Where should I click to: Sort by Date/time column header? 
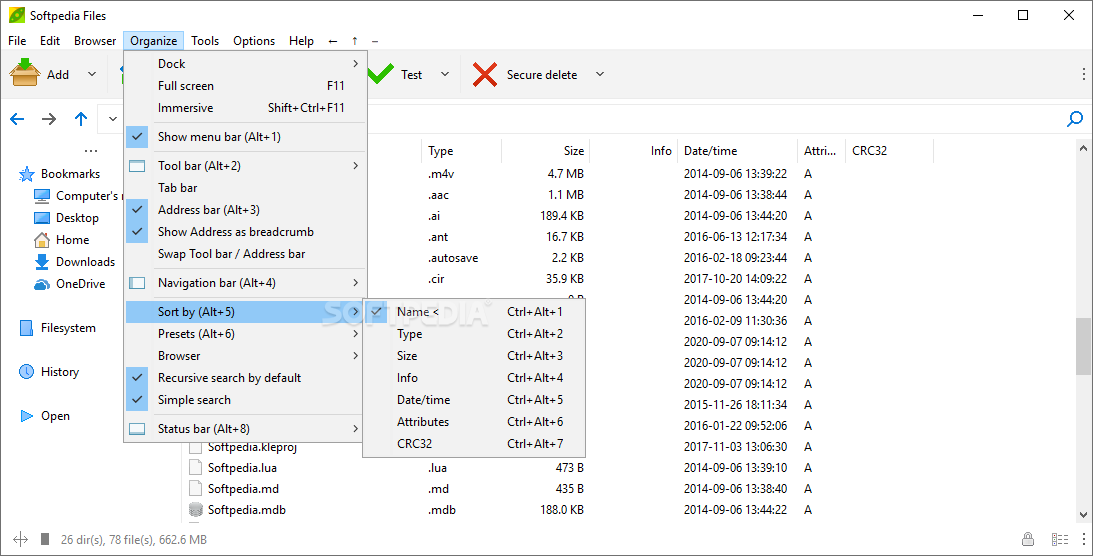pos(737,150)
